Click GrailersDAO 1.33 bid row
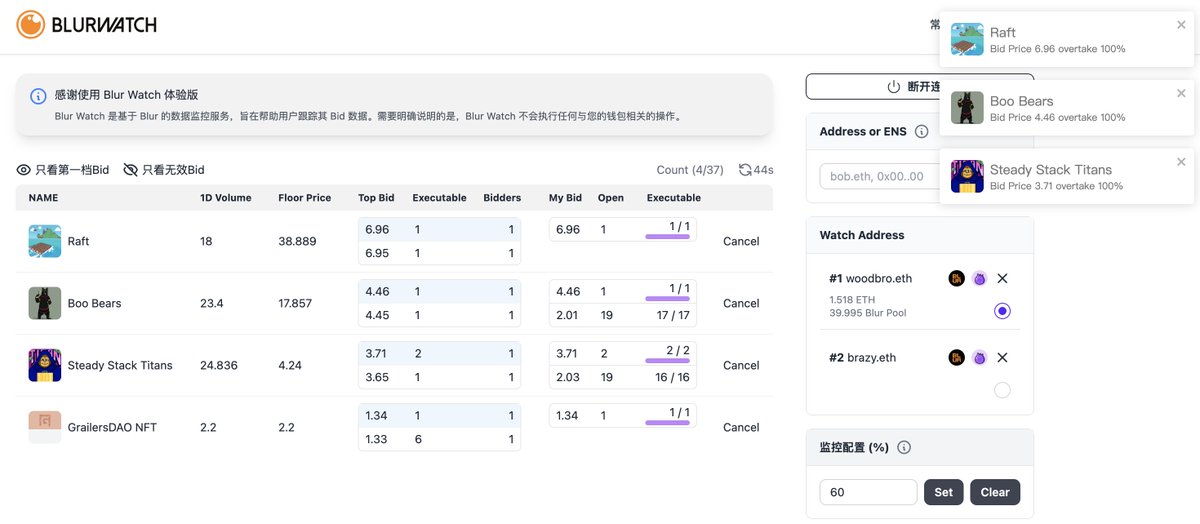 (x=439, y=439)
